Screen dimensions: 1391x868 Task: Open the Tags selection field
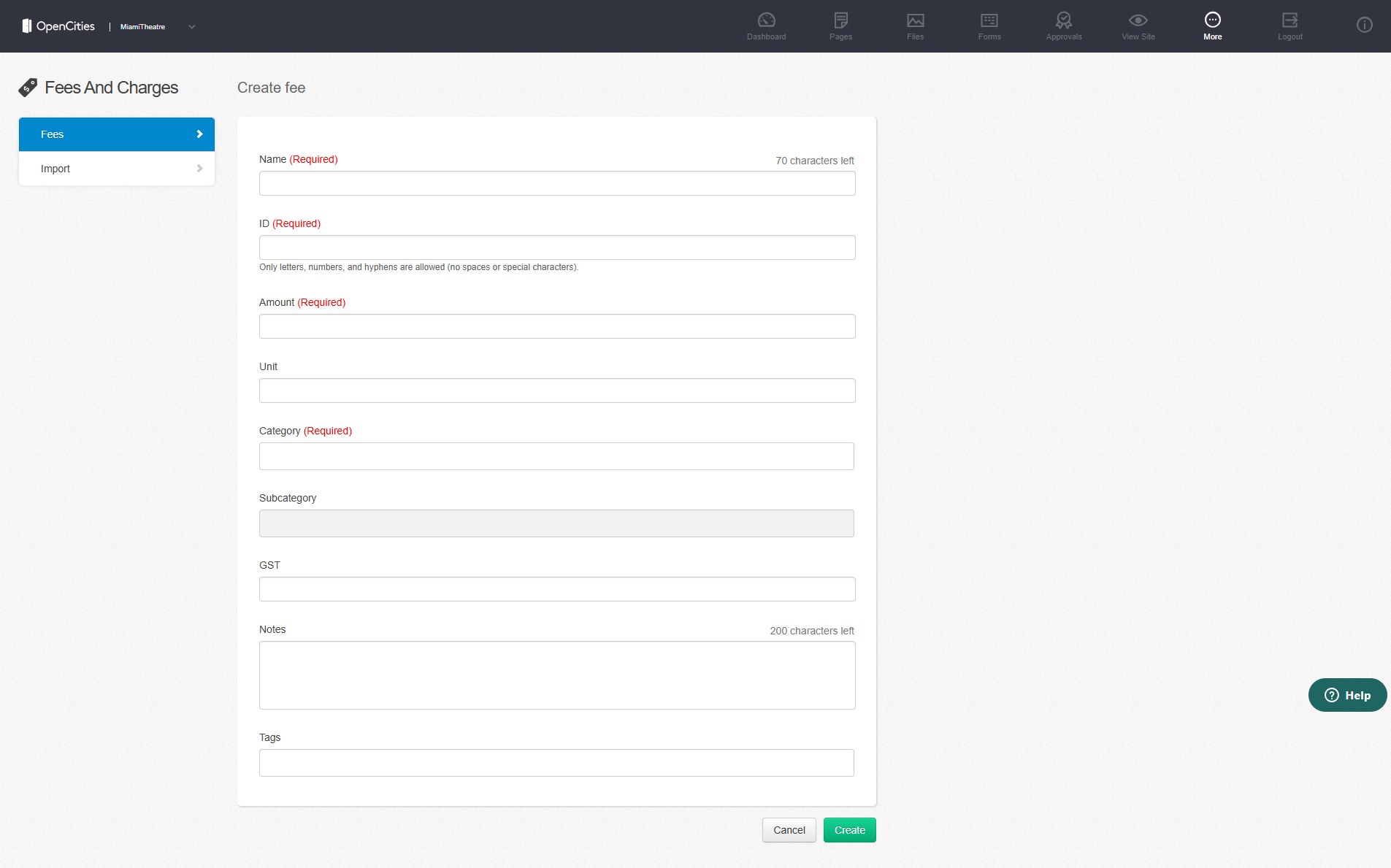(x=556, y=763)
